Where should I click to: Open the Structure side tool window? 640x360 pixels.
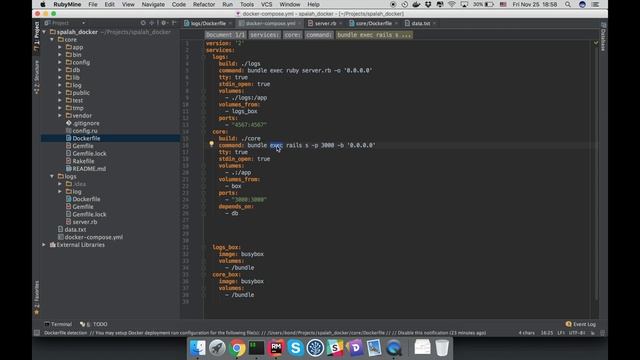[36, 77]
